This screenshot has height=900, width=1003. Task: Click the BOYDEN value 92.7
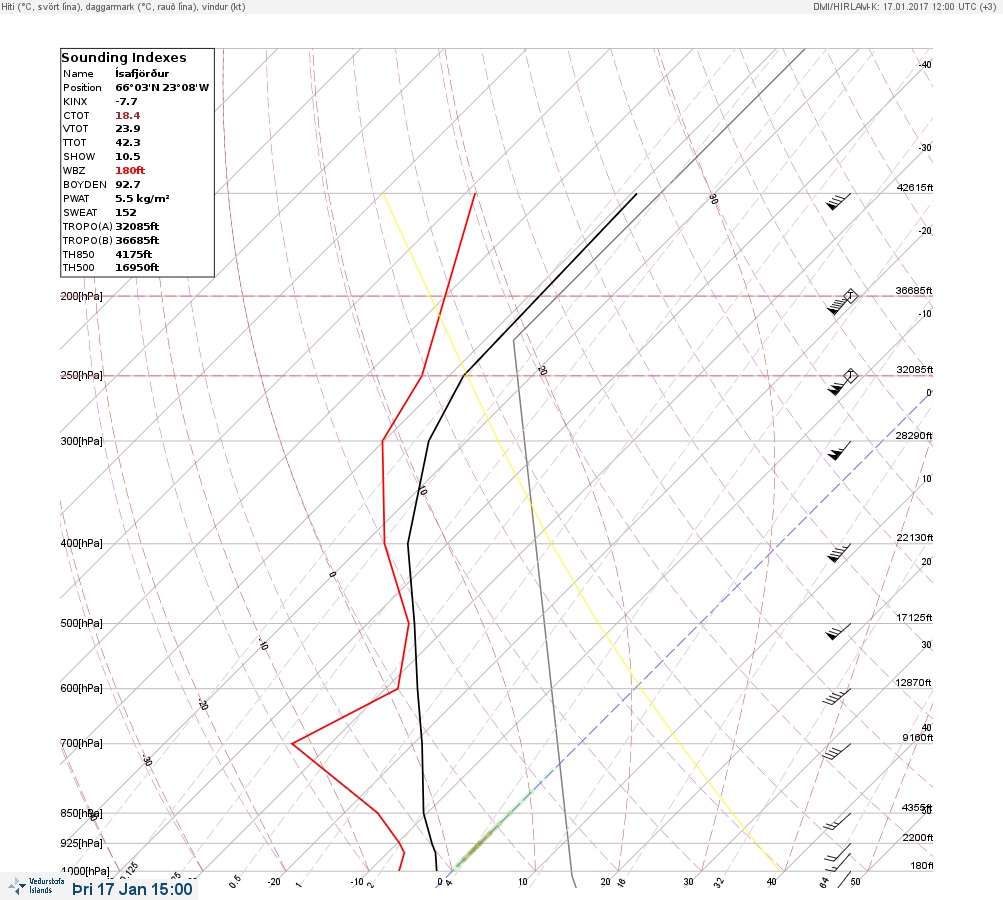tap(127, 185)
